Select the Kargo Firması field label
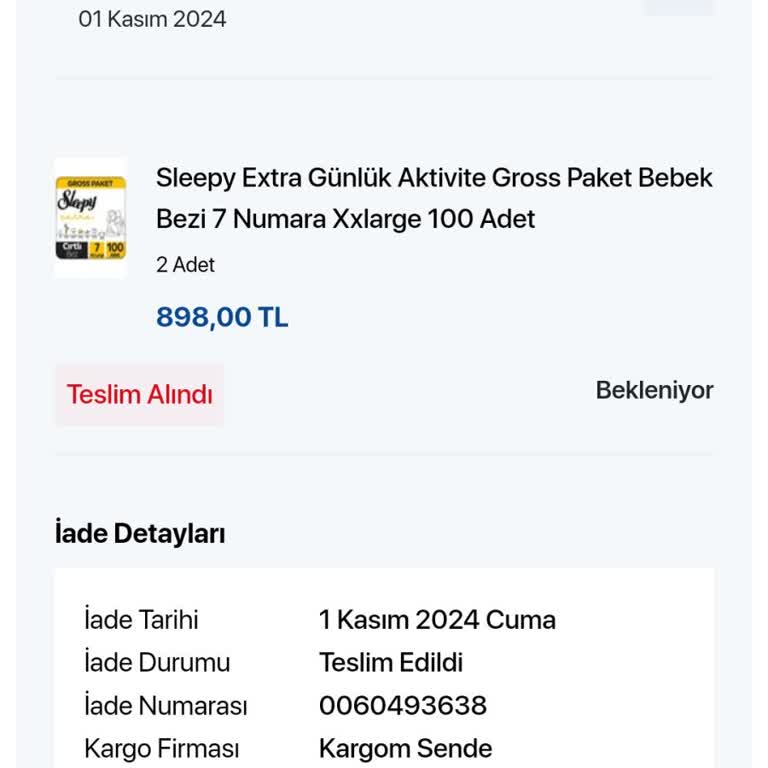The height and width of the screenshot is (768, 768). [161, 749]
